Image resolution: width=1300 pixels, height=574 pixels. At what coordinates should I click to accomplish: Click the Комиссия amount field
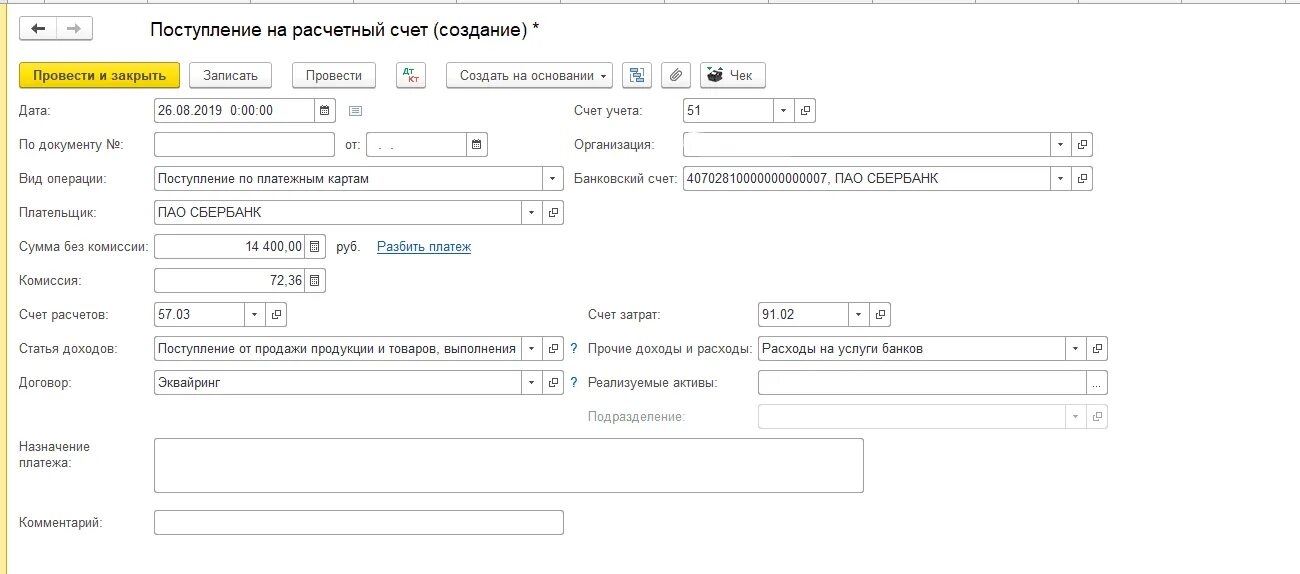230,280
